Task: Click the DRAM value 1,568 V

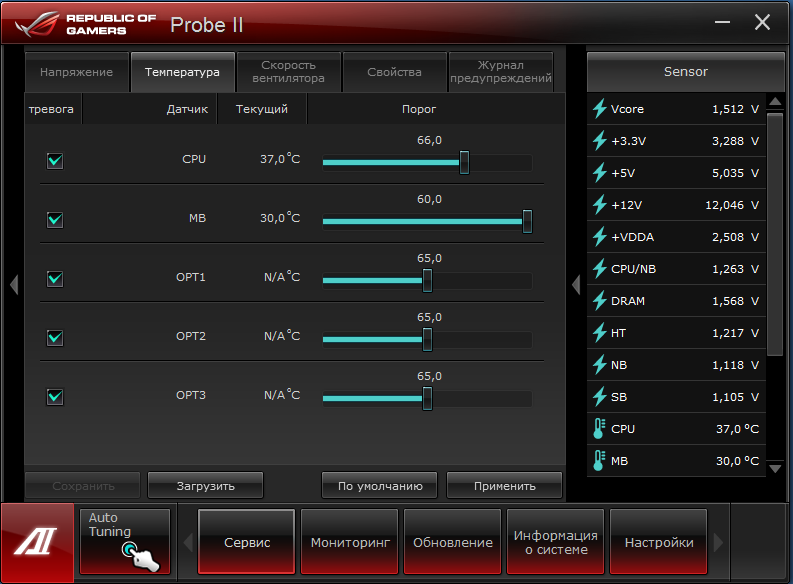Action: pos(735,301)
